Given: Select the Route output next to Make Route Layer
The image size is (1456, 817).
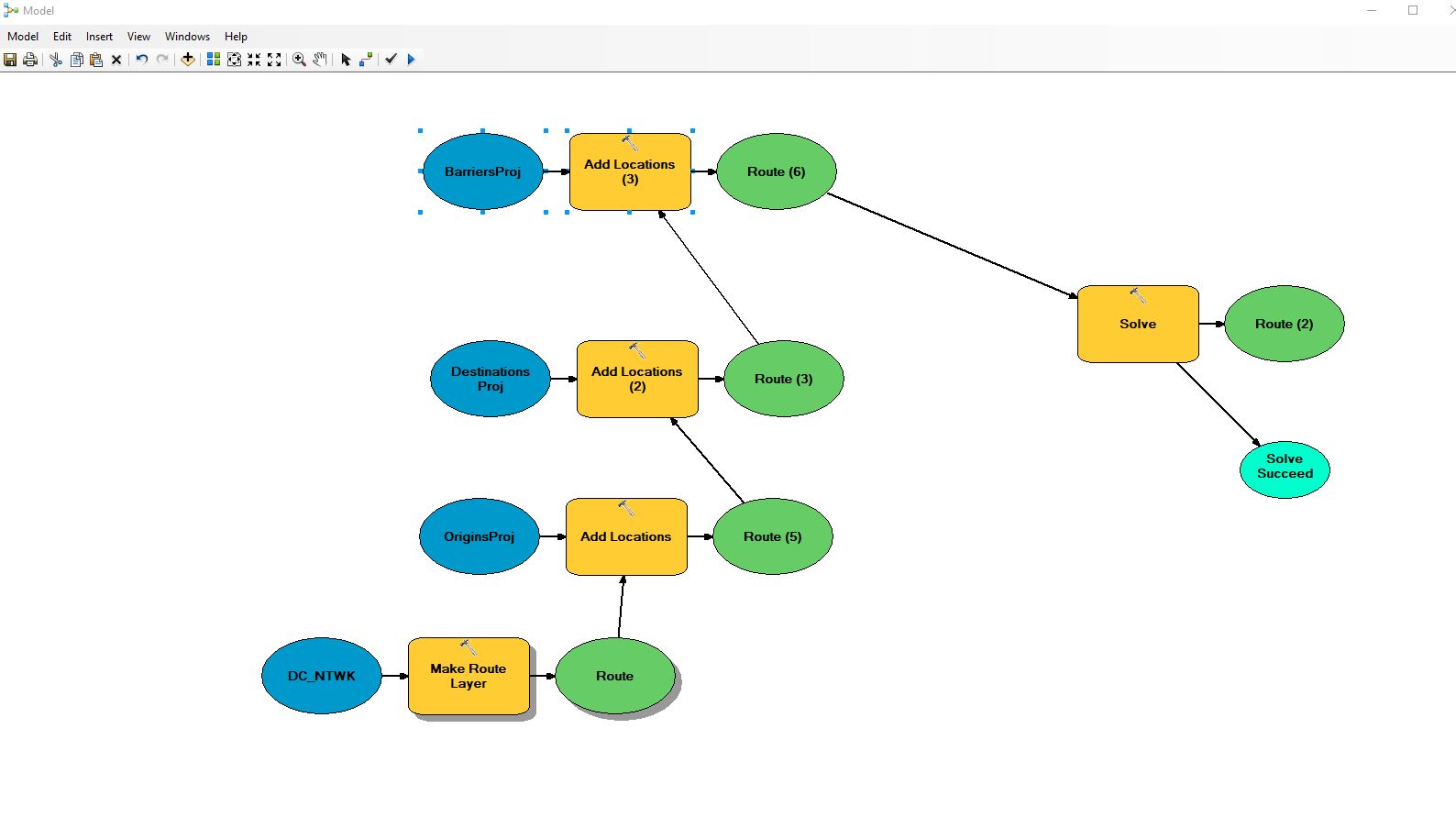Looking at the screenshot, I should tap(614, 676).
